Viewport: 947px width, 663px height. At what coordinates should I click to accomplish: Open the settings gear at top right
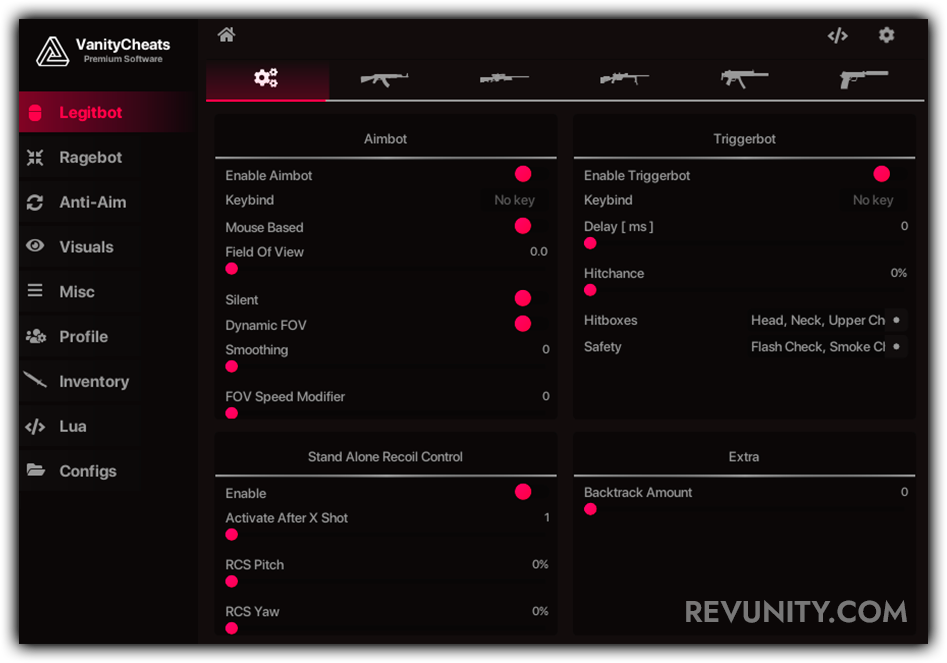886,35
